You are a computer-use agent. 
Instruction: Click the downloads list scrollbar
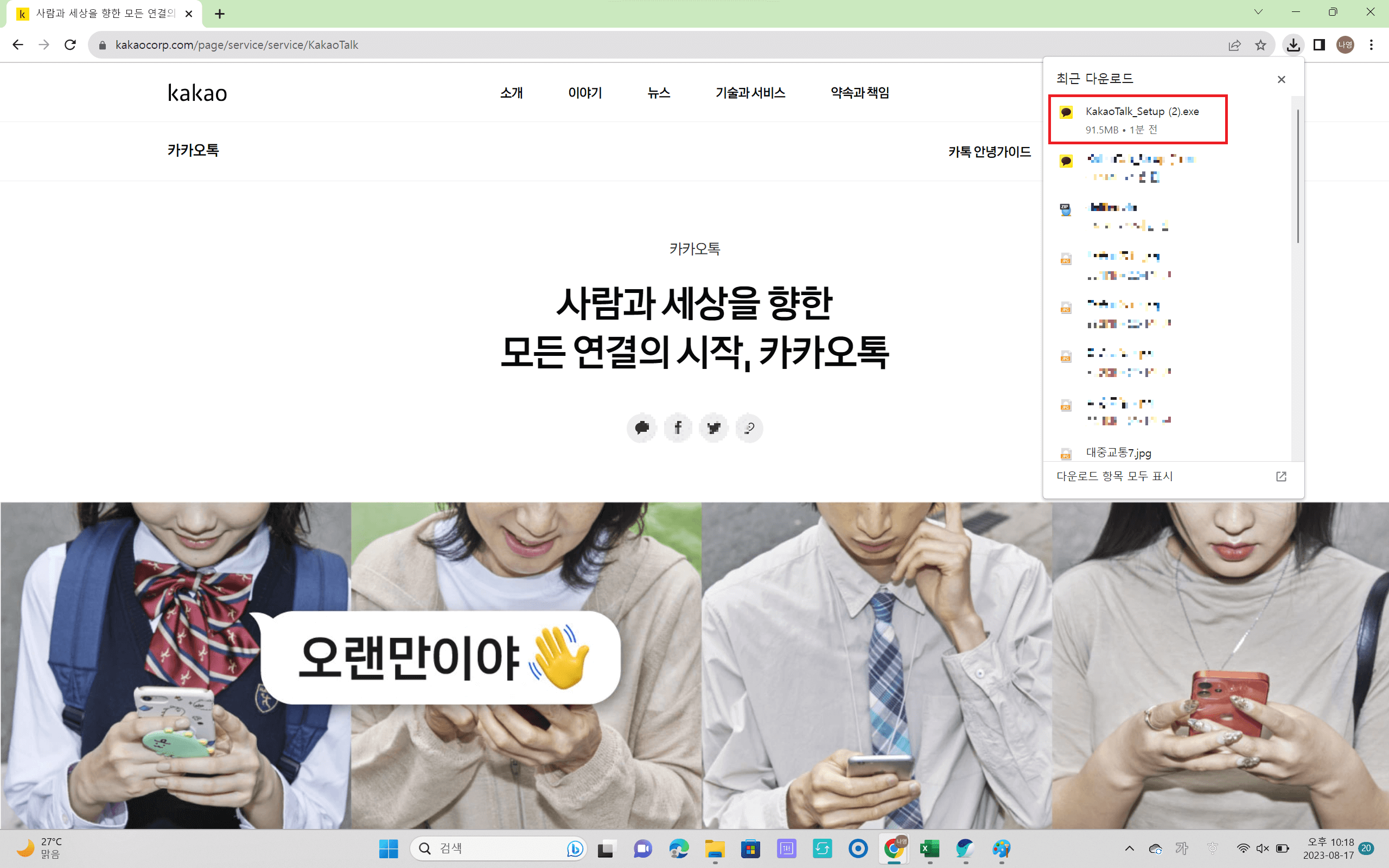(x=1297, y=176)
